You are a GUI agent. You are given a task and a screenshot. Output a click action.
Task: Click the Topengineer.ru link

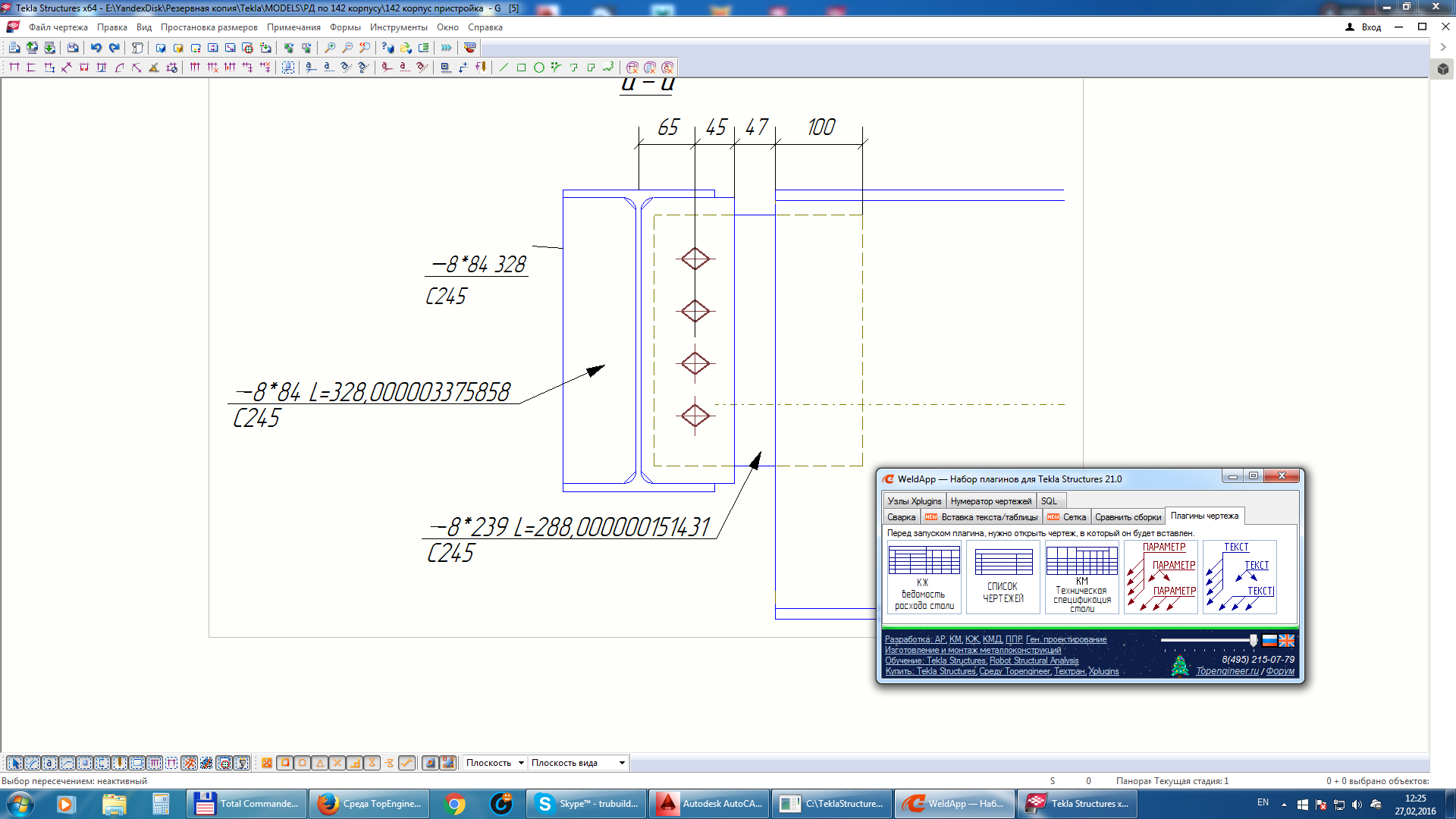point(1226,671)
